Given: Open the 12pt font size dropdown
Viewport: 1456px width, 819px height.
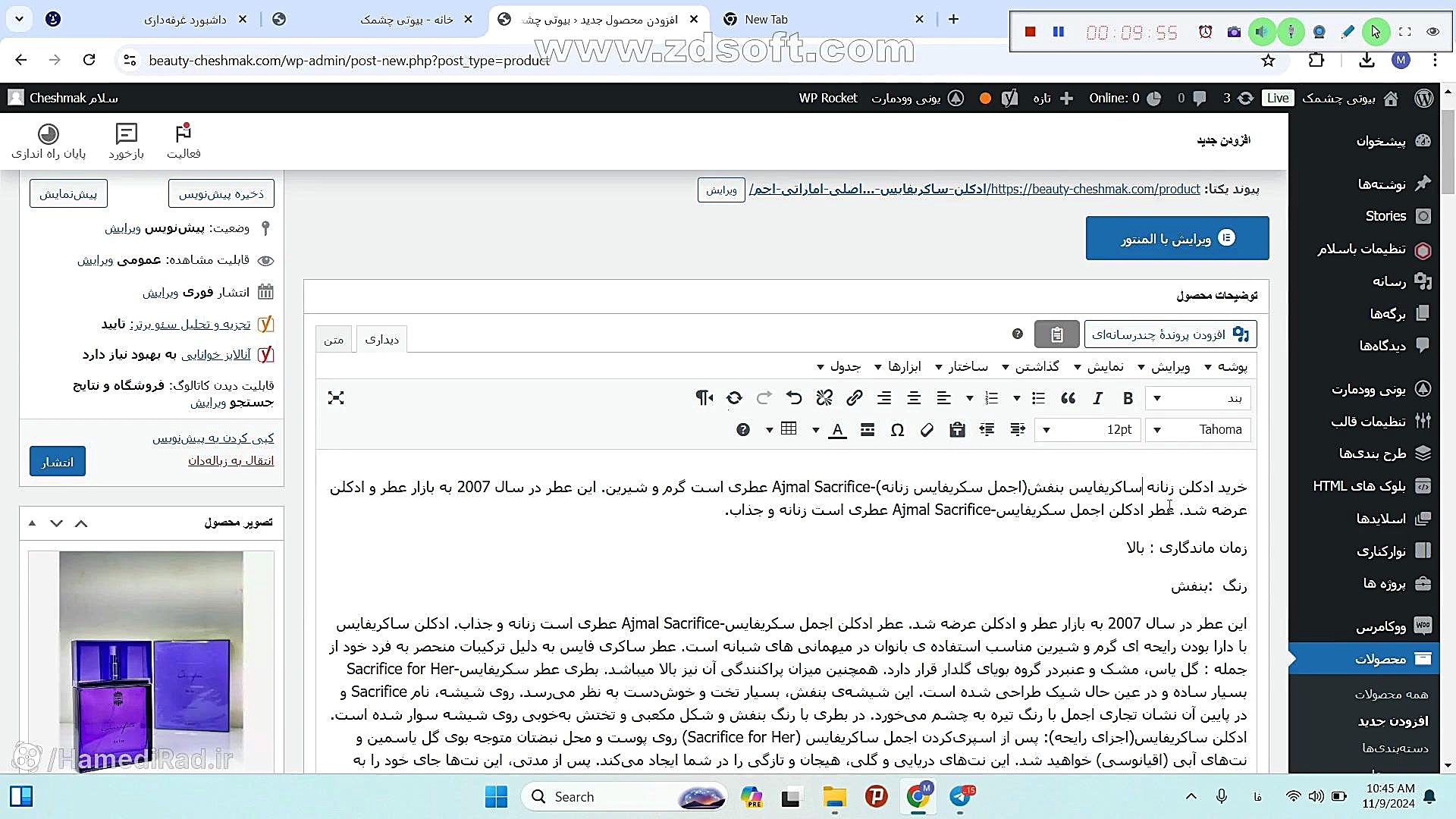Looking at the screenshot, I should coord(1088,430).
